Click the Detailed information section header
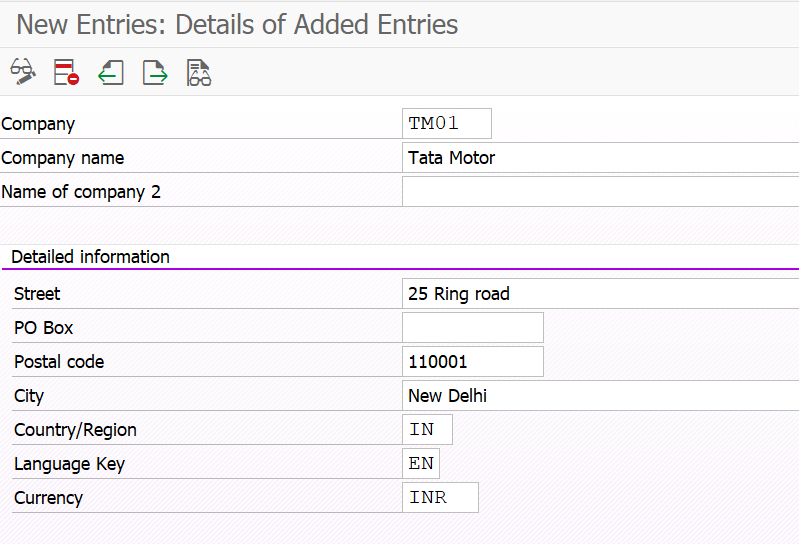 (90, 257)
